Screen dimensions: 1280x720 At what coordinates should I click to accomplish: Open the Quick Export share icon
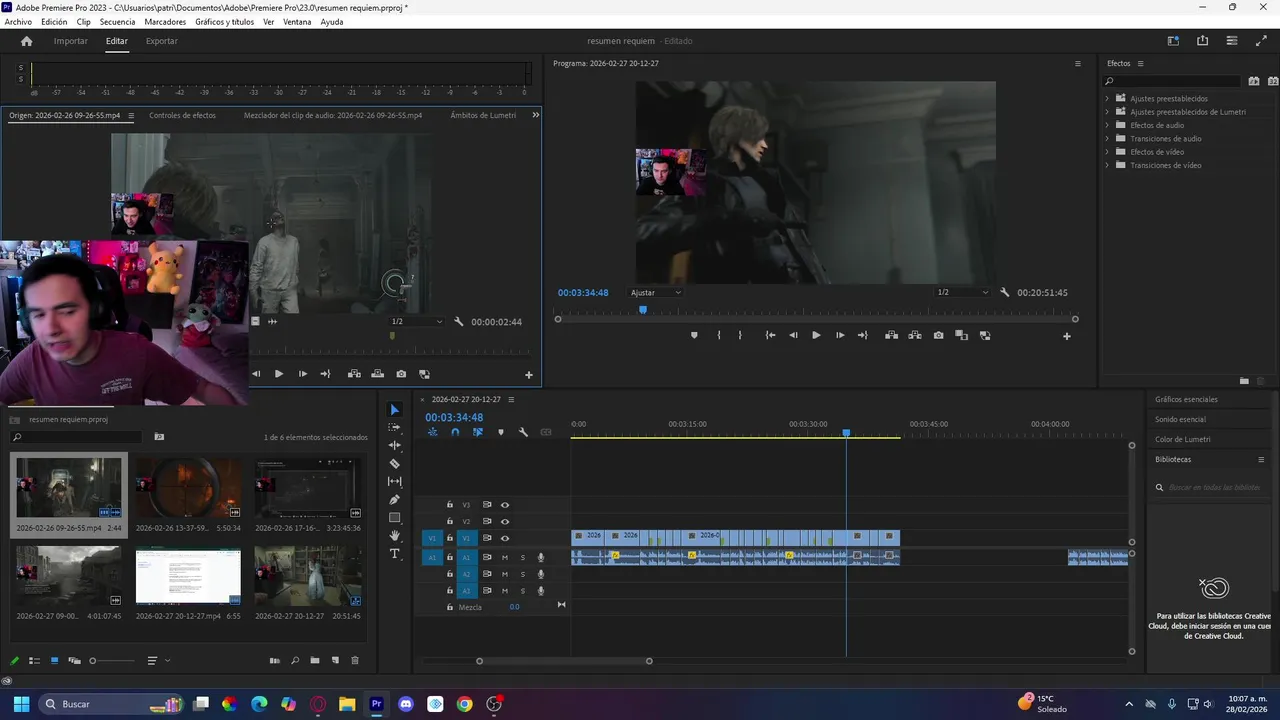click(x=1202, y=41)
